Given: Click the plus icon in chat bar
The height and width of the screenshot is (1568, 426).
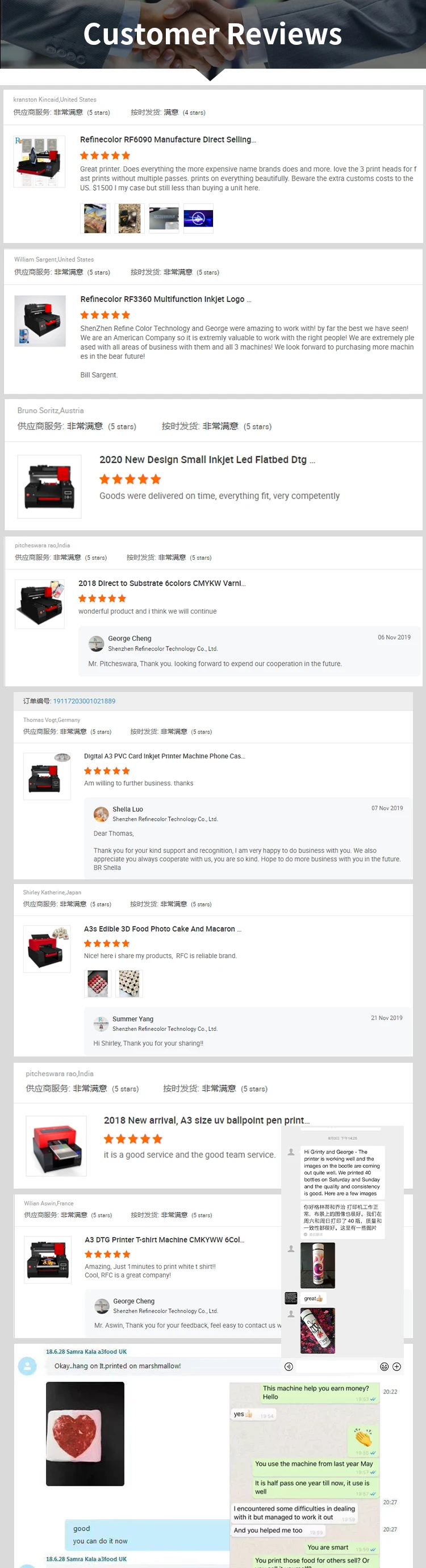Looking at the screenshot, I should pyautogui.click(x=396, y=1366).
